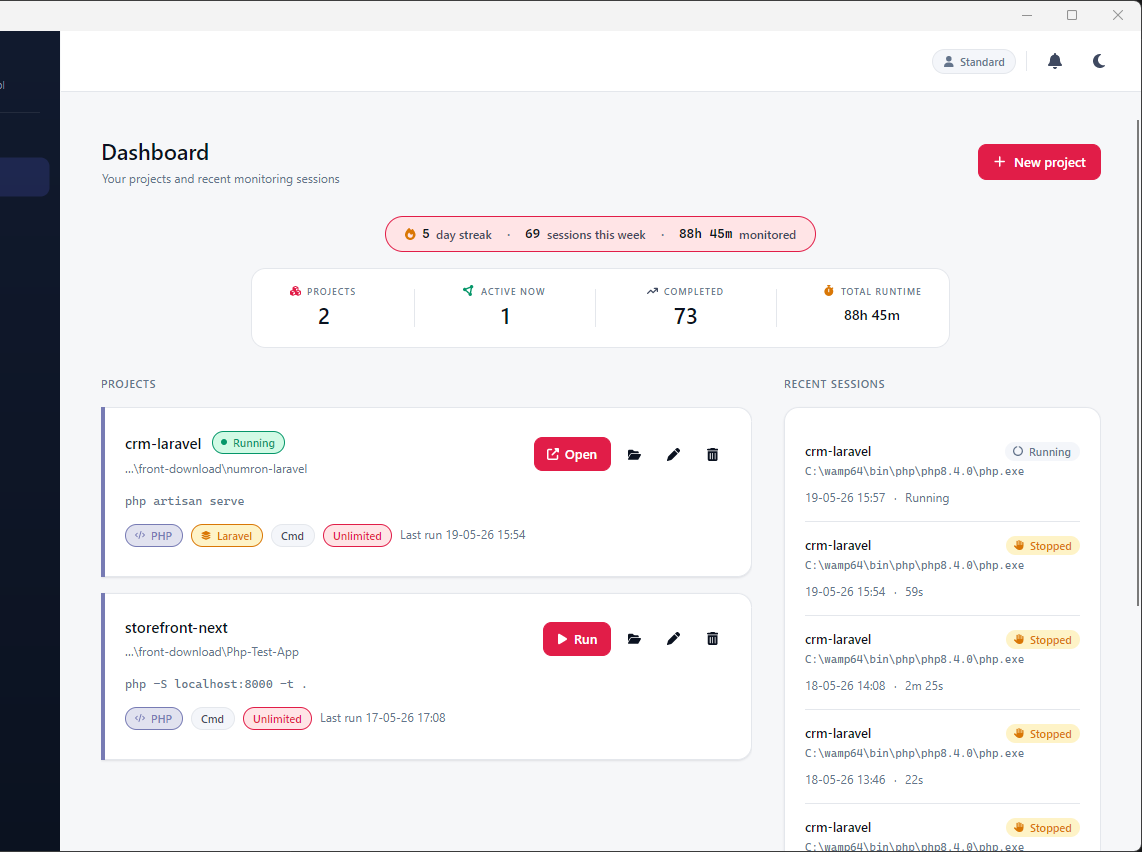The image size is (1142, 852).
Task: Delete storefront-next with the trash icon
Action: (712, 639)
